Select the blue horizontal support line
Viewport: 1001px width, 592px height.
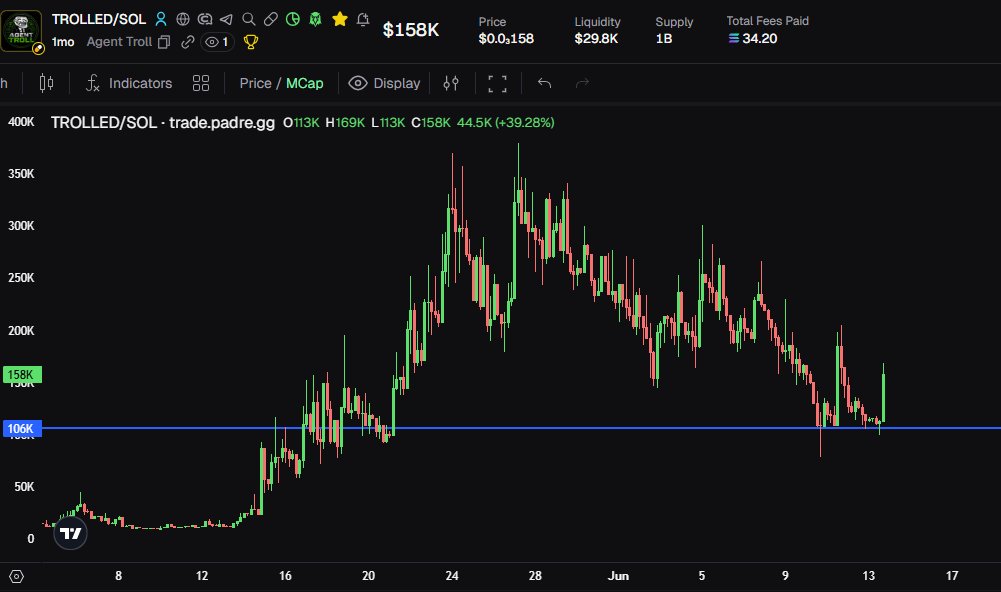pyautogui.click(x=521, y=428)
